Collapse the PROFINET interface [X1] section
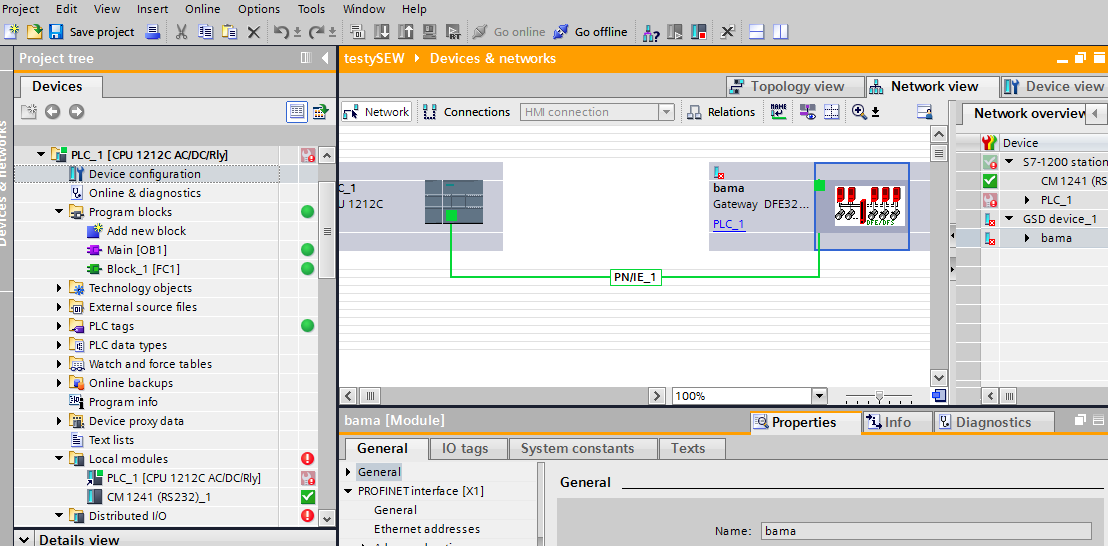1108x546 pixels. tap(348, 491)
